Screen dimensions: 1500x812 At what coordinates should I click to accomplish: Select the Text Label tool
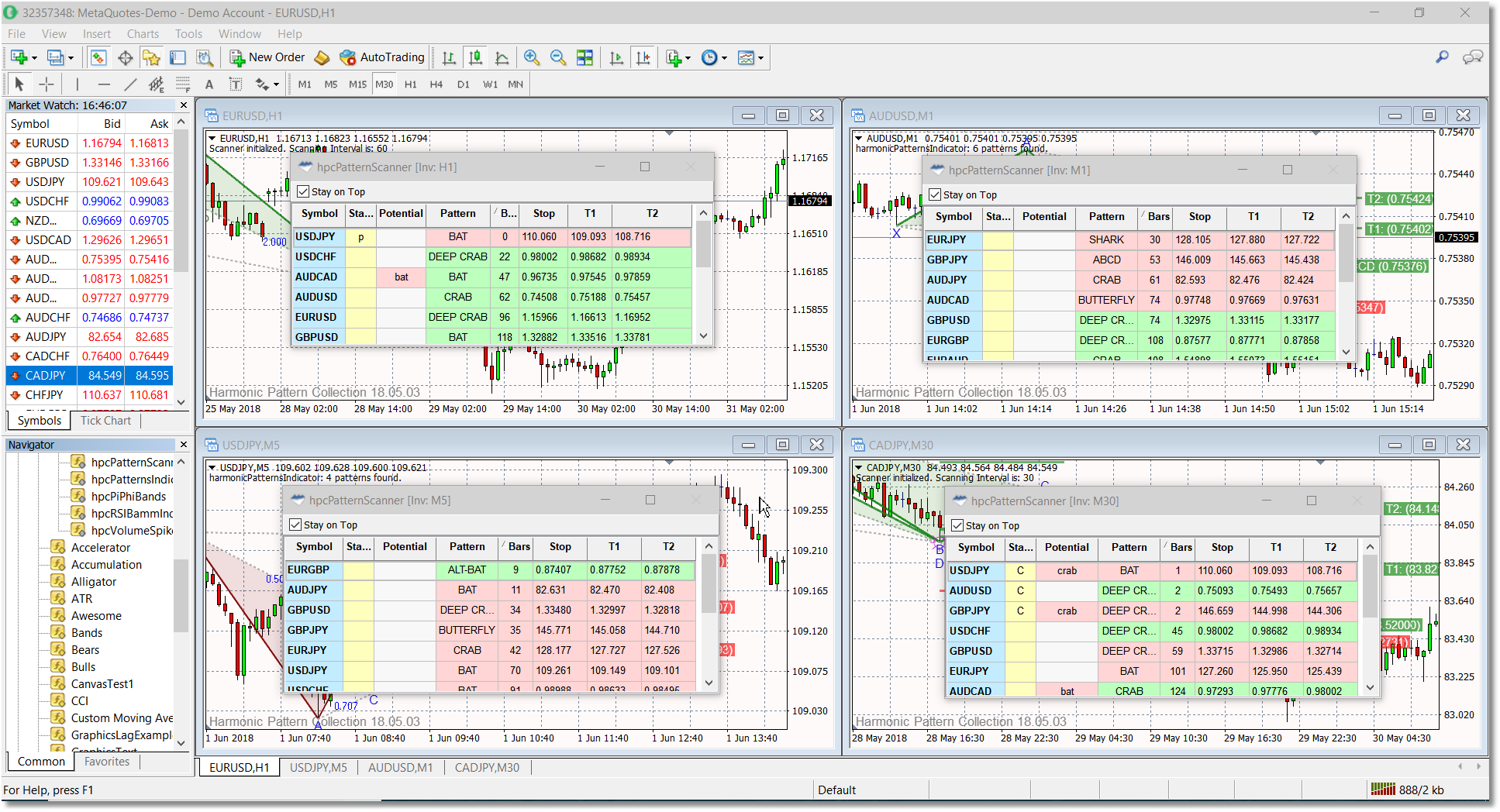(236, 84)
